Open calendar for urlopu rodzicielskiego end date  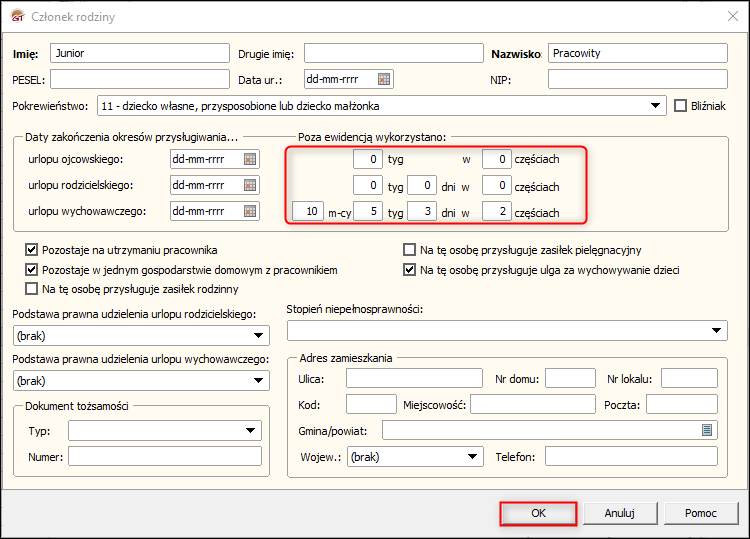(250, 185)
